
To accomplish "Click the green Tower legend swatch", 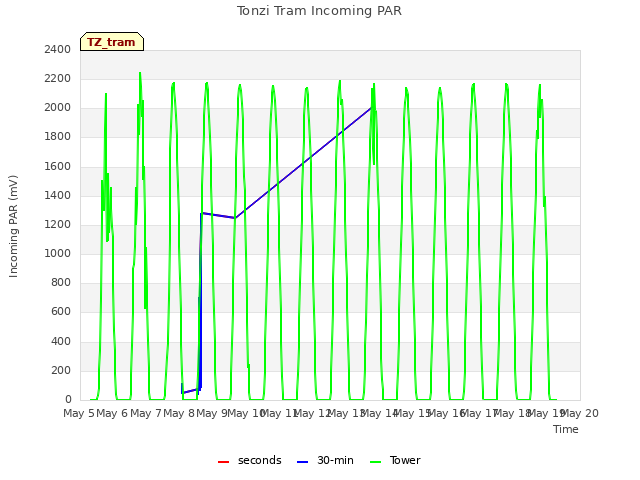I will click(x=375, y=462).
